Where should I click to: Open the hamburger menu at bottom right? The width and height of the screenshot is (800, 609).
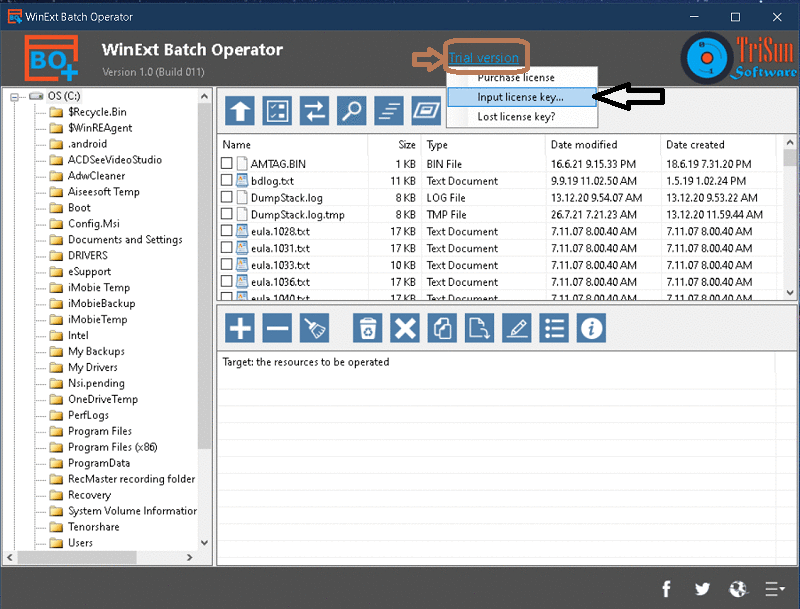[x=774, y=589]
